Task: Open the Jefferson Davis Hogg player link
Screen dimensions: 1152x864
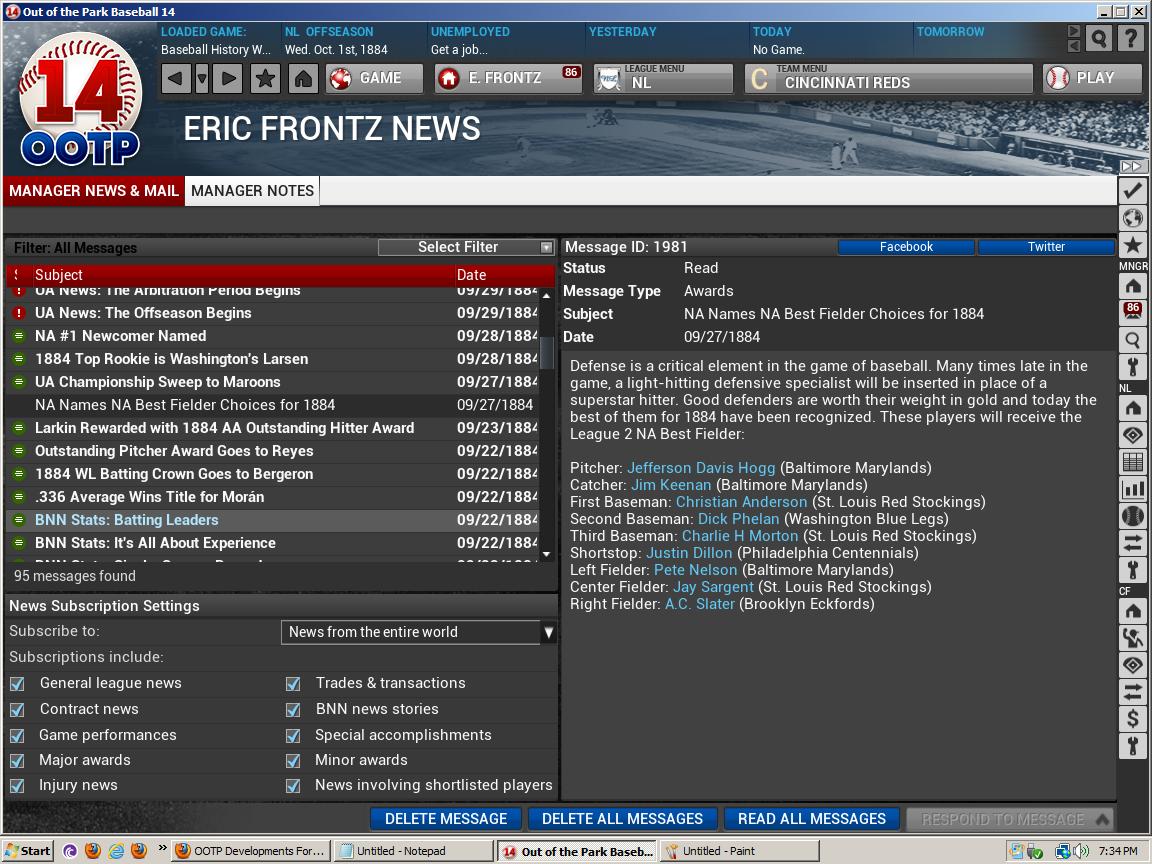Action: tap(701, 468)
